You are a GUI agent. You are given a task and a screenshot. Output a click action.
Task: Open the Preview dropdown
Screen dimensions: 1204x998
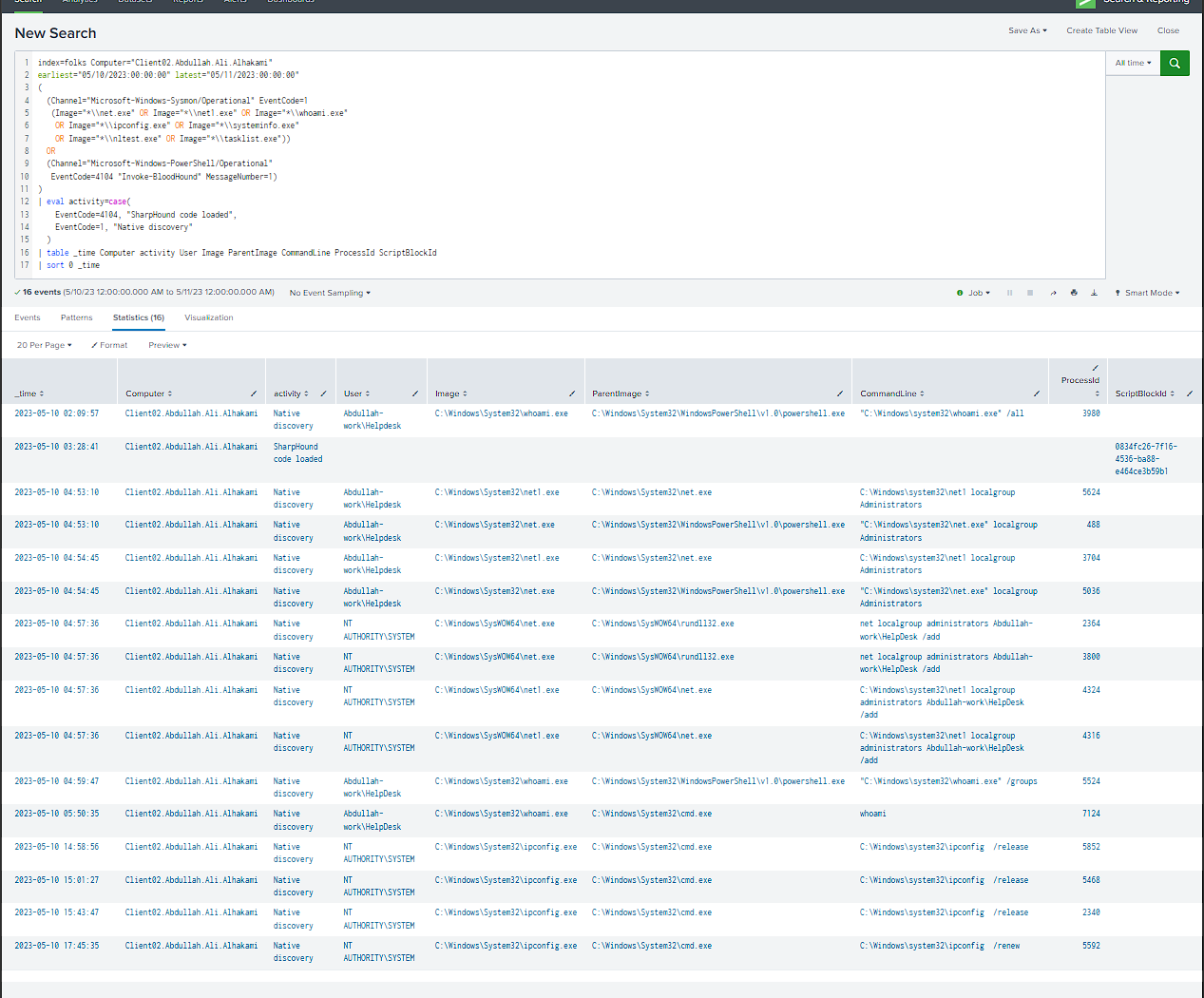click(x=167, y=345)
